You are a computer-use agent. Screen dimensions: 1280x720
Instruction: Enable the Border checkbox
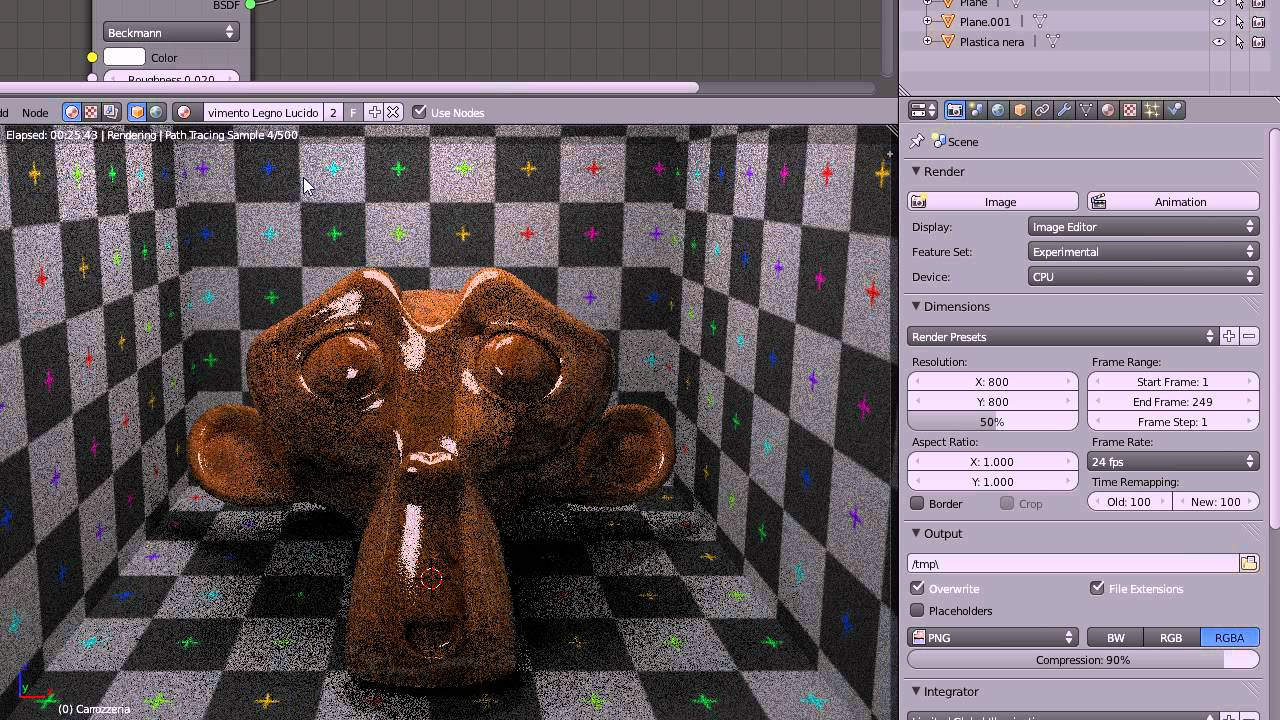[x=917, y=503]
